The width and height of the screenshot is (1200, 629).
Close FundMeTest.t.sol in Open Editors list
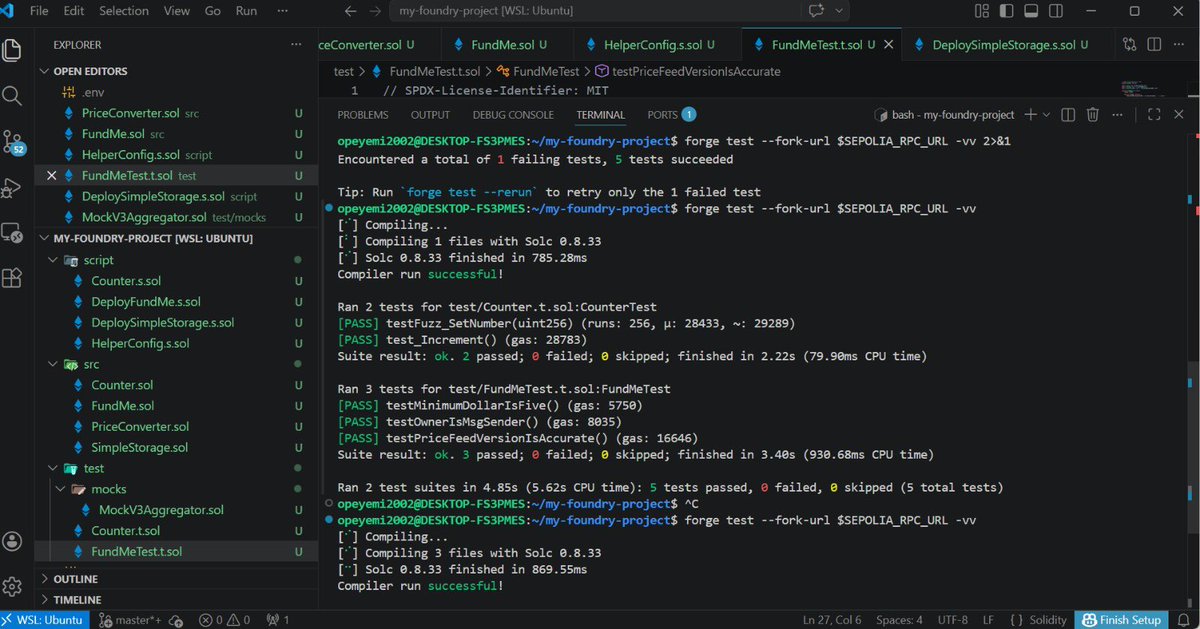[53, 175]
